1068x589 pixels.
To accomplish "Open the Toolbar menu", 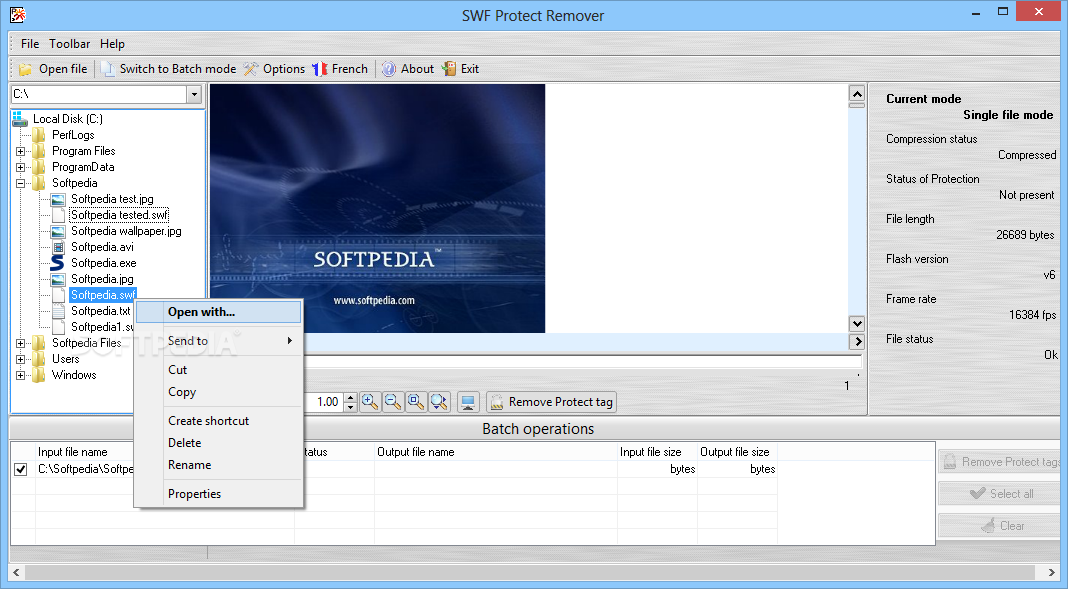I will point(69,44).
